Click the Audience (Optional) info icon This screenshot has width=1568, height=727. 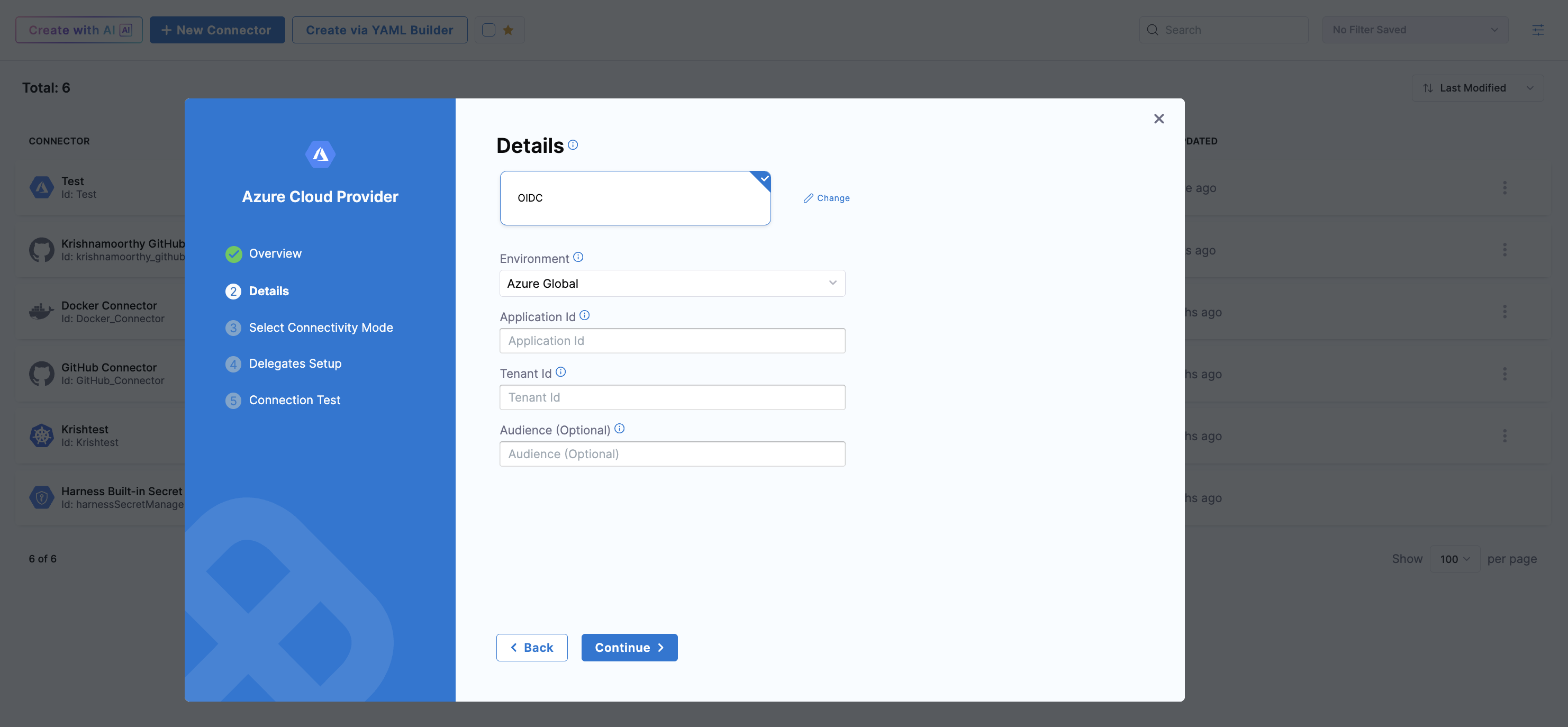point(620,428)
